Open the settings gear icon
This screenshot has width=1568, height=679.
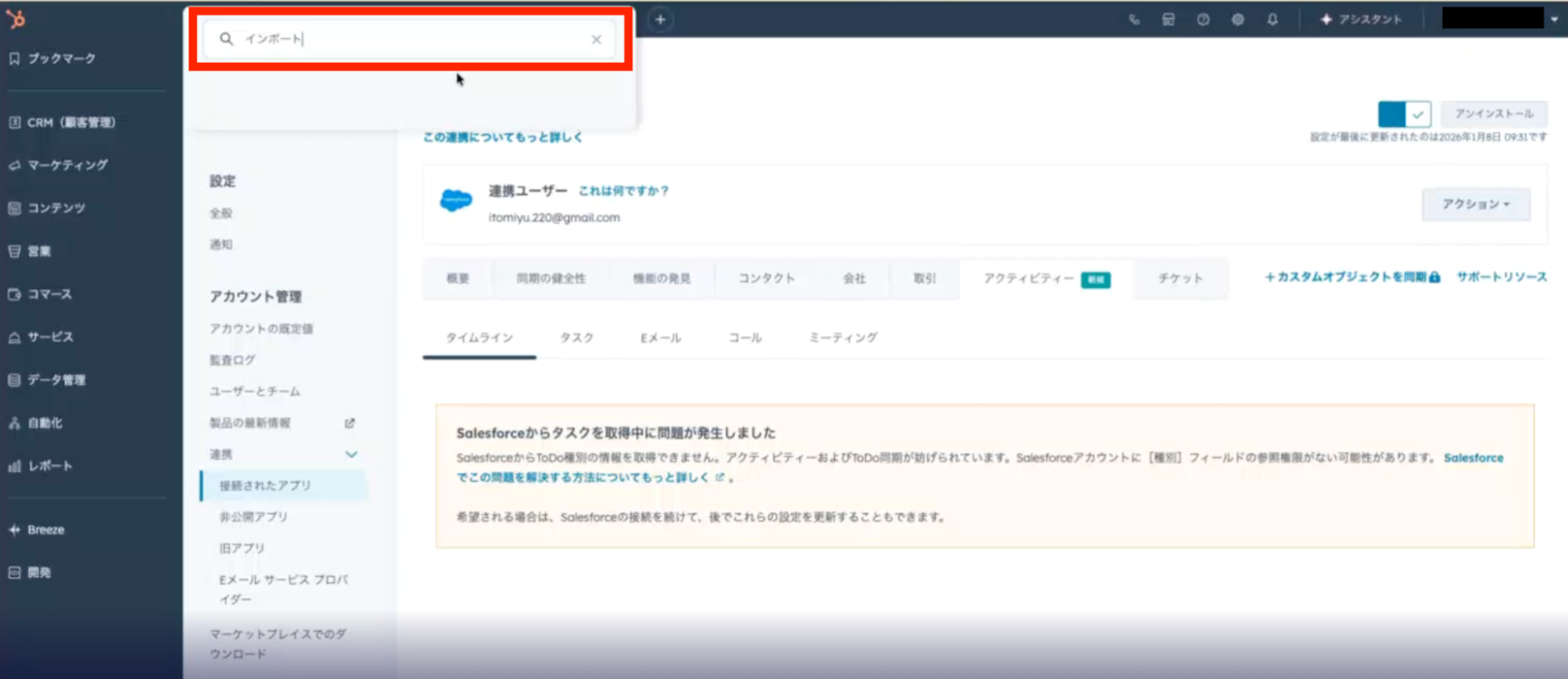click(x=1237, y=20)
